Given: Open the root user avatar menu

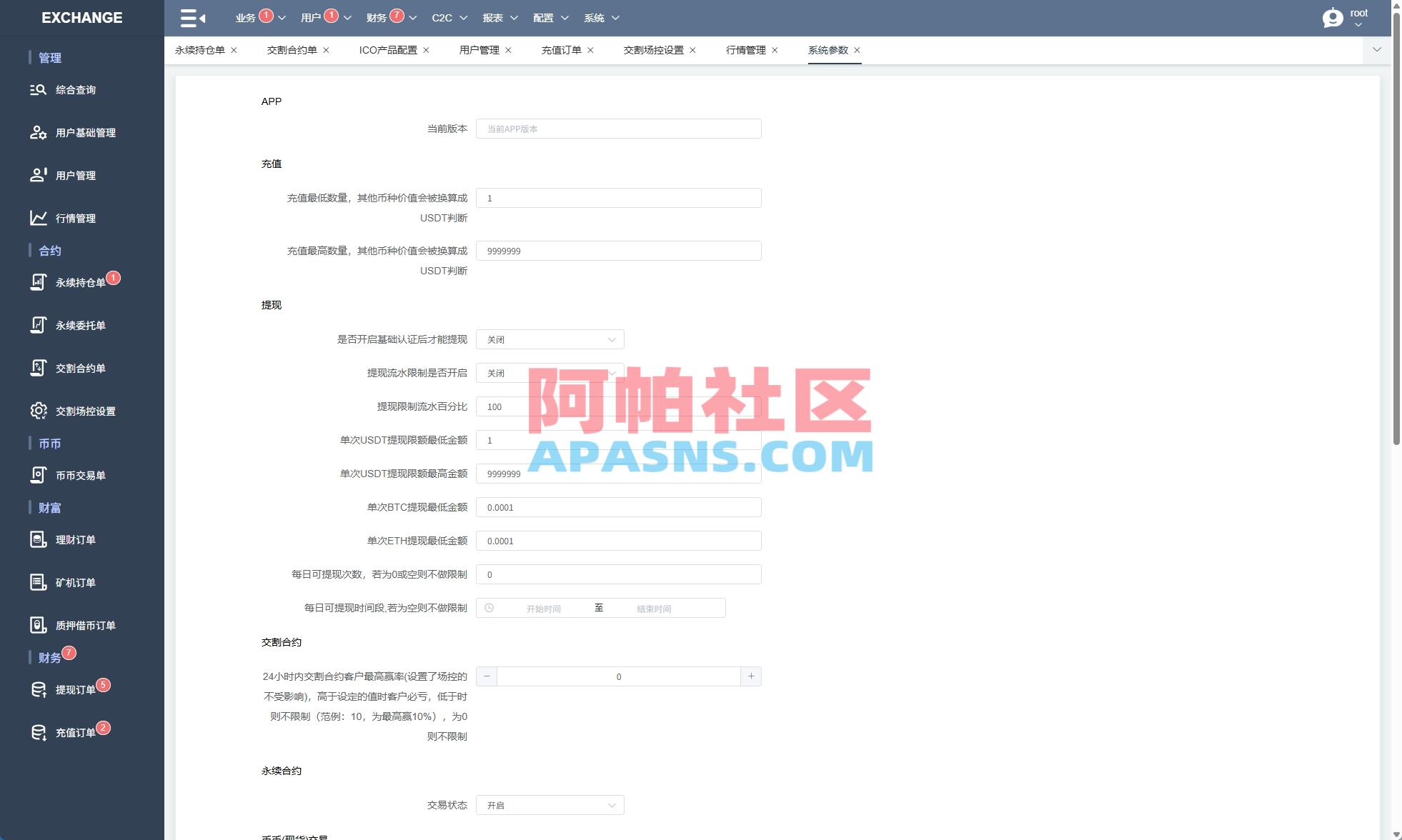Looking at the screenshot, I should 1333,18.
